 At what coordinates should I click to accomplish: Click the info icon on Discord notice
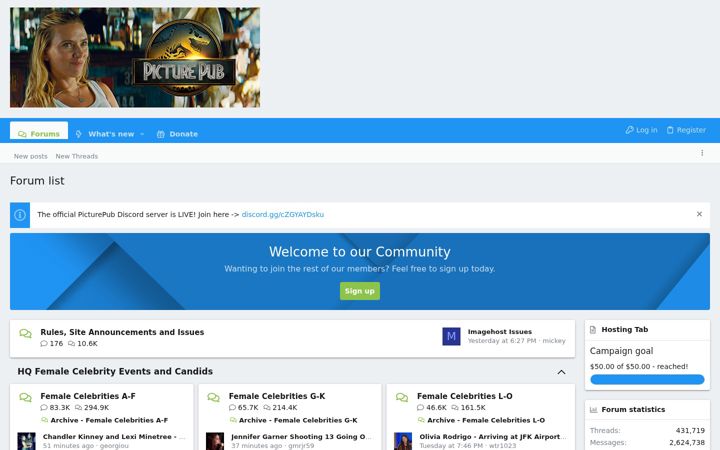click(20, 215)
